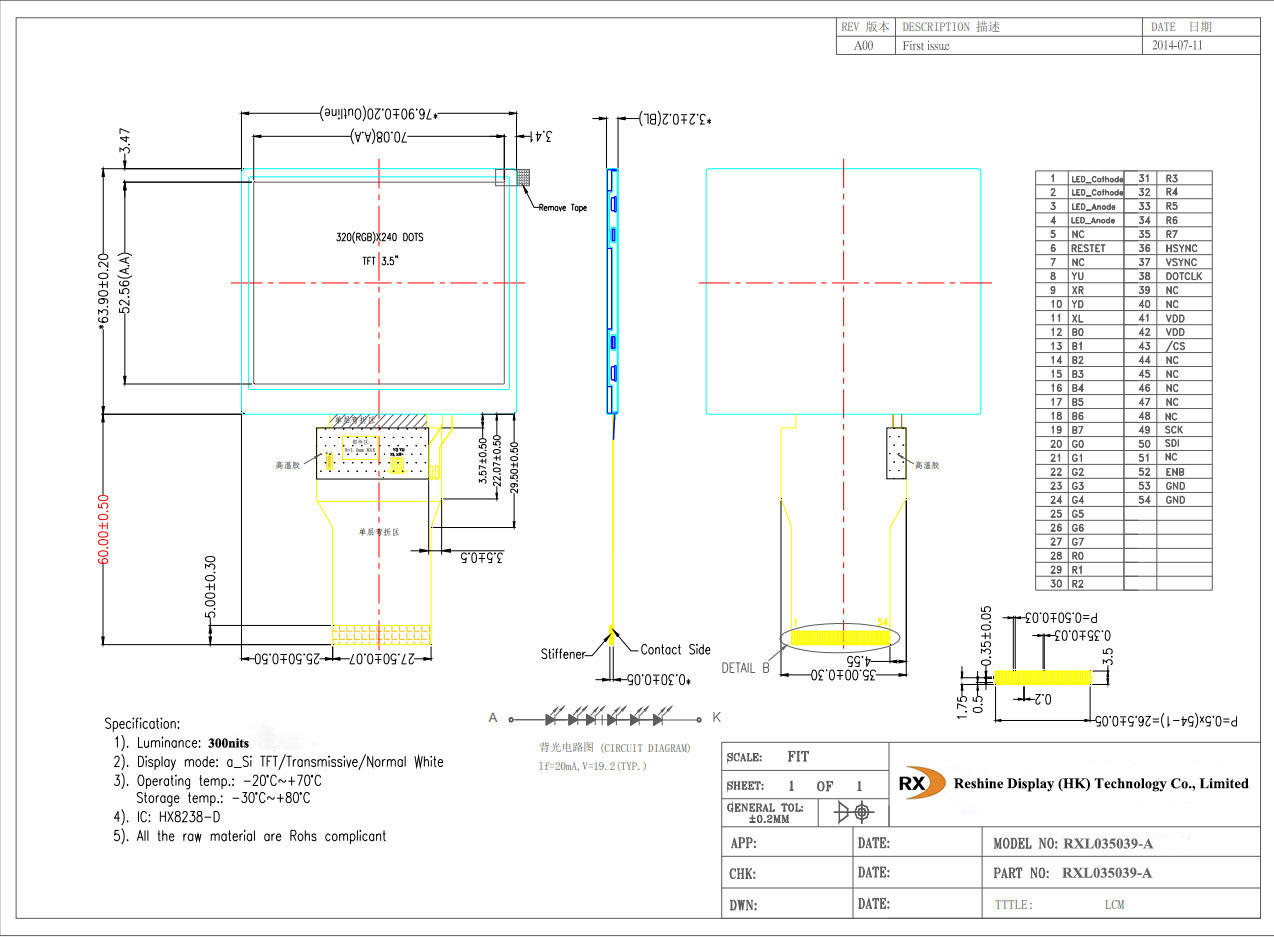Image resolution: width=1274 pixels, height=937 pixels.
Task: Click the dotted IC block on rear view FPC
Action: pos(895,455)
